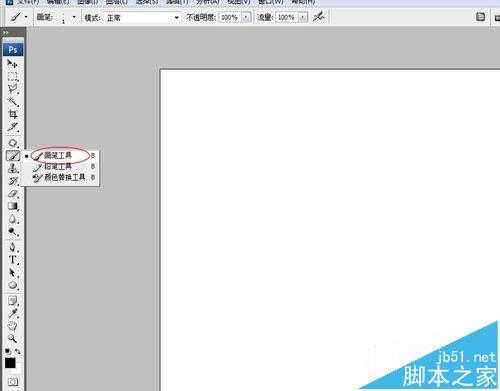The image size is (500, 391).
Task: Expand toolbox with double-arrow at top
Action: 5,33
